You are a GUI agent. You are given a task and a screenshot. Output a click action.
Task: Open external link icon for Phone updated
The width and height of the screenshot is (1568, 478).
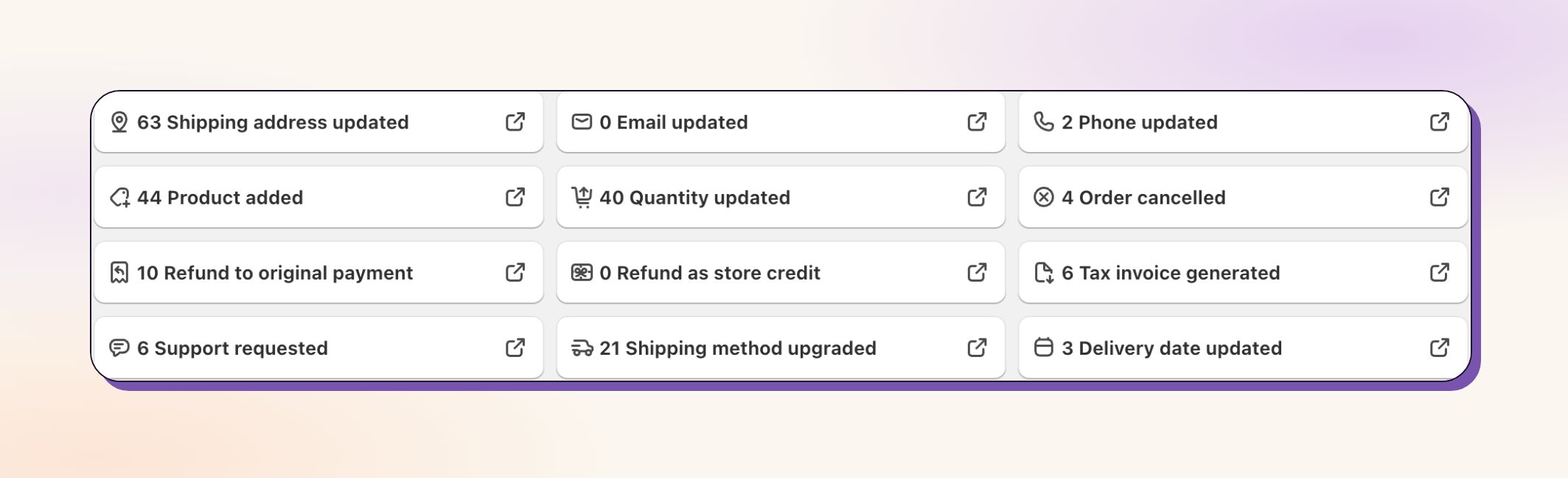click(1439, 122)
